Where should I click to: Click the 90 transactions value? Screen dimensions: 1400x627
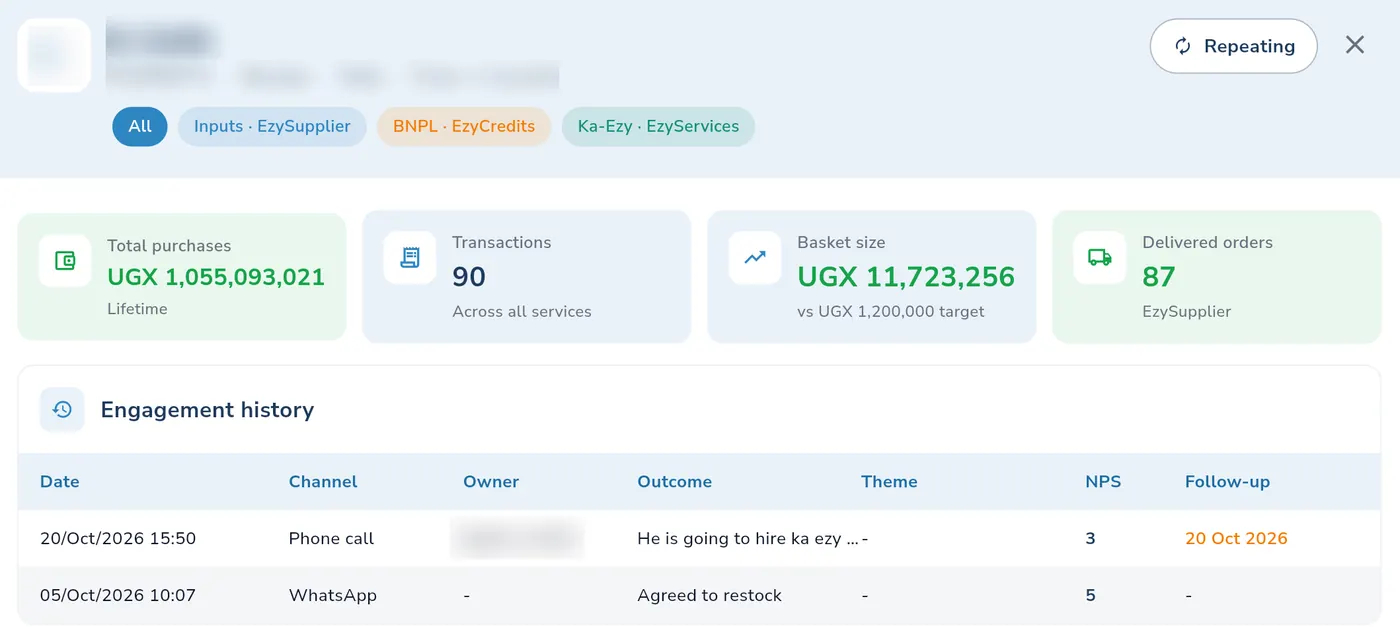coord(469,276)
